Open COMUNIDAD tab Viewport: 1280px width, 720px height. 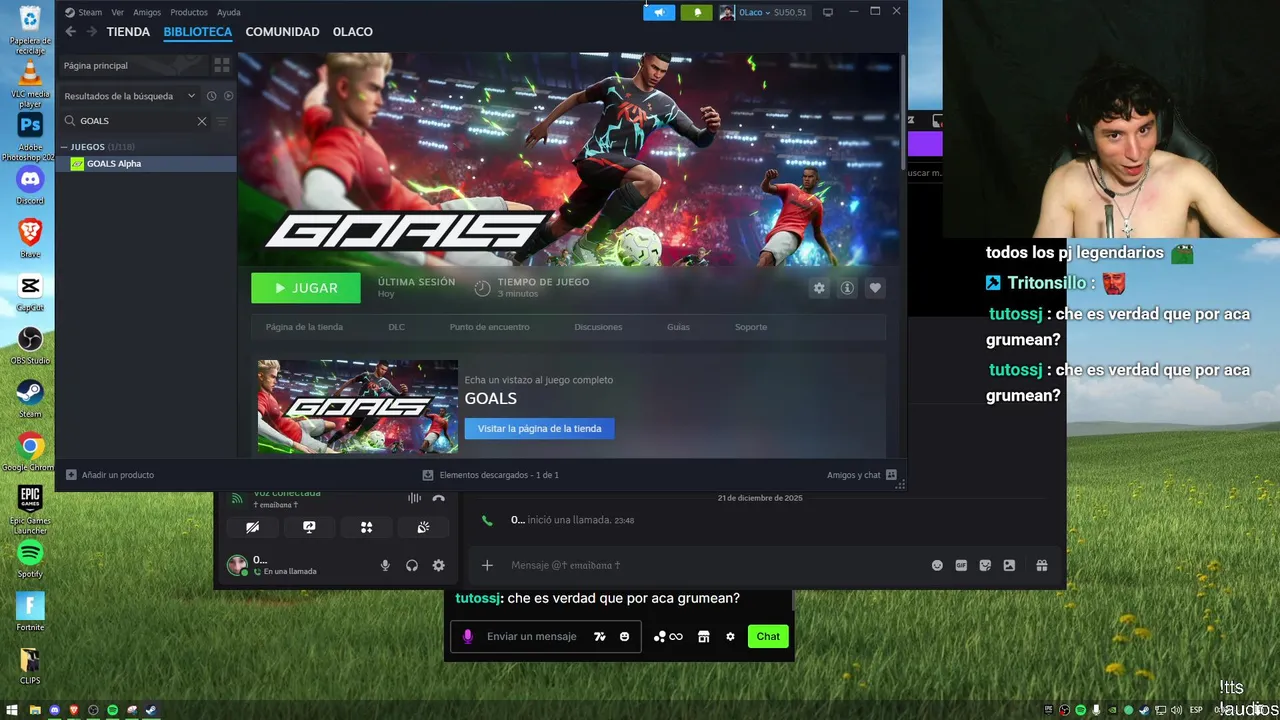click(x=282, y=32)
